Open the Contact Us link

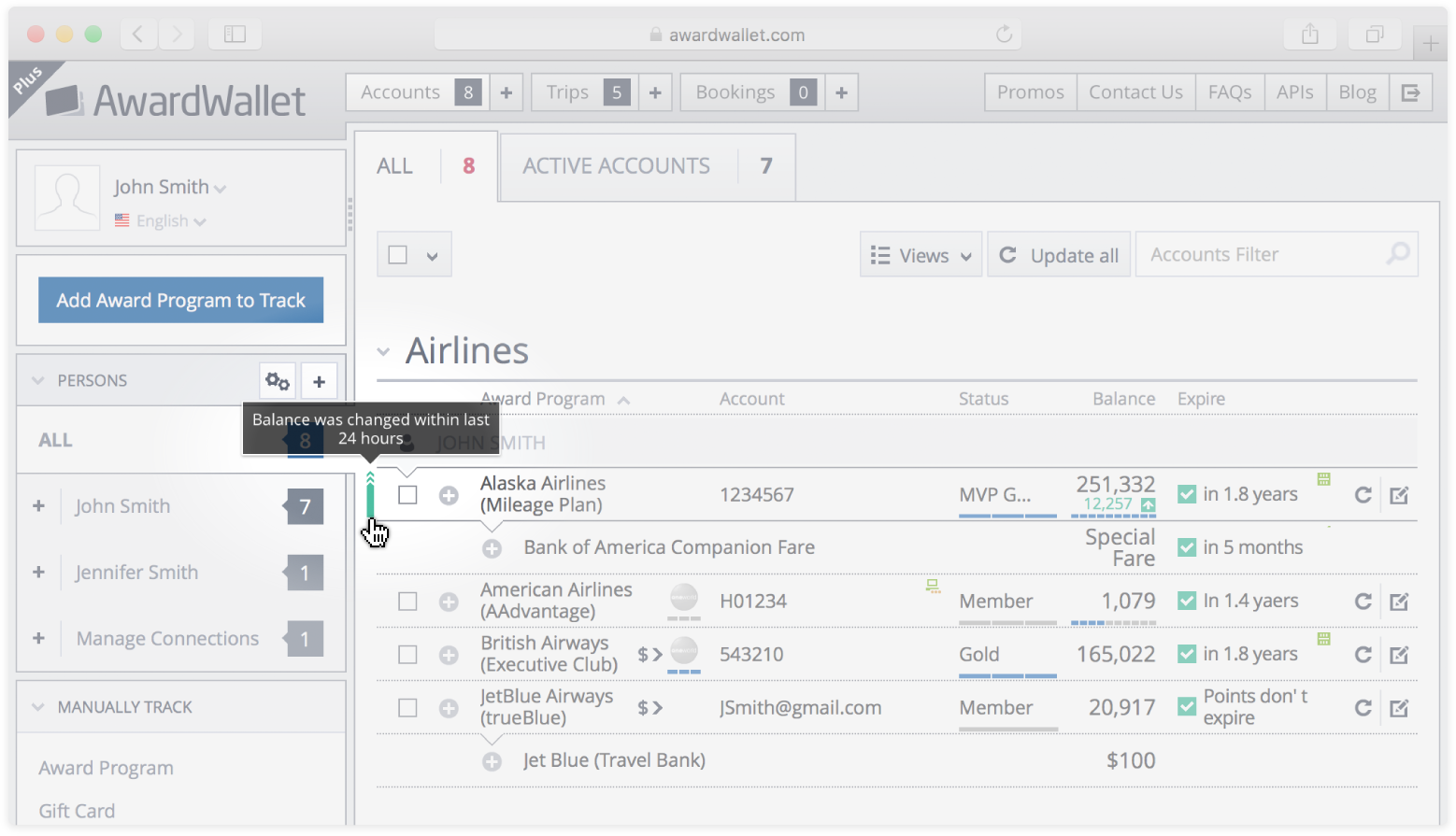1135,92
